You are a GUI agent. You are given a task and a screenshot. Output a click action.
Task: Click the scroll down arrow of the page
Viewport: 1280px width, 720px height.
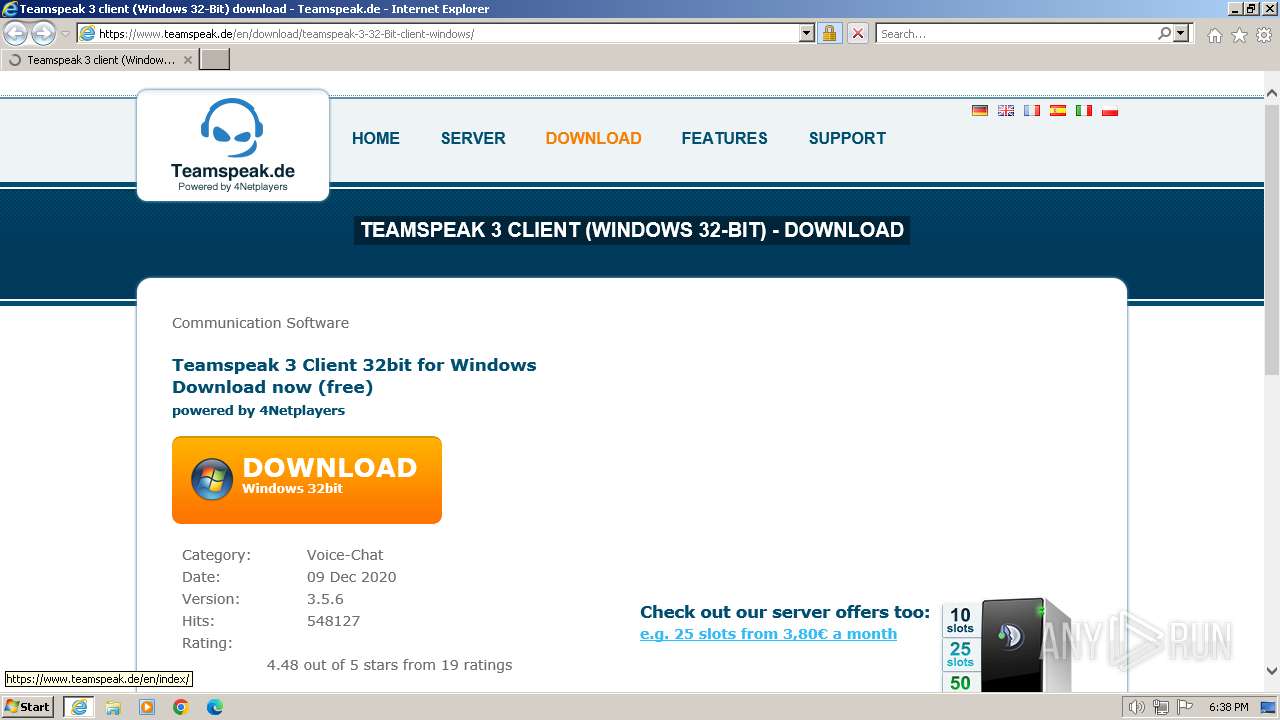(x=1271, y=671)
